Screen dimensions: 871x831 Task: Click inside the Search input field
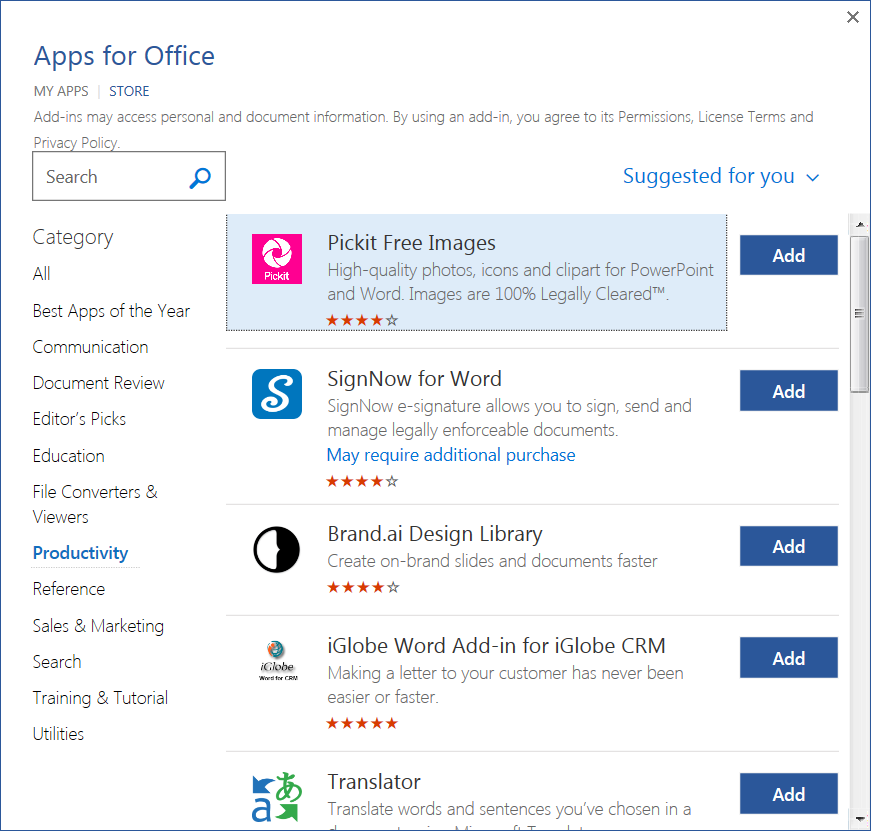tap(110, 177)
